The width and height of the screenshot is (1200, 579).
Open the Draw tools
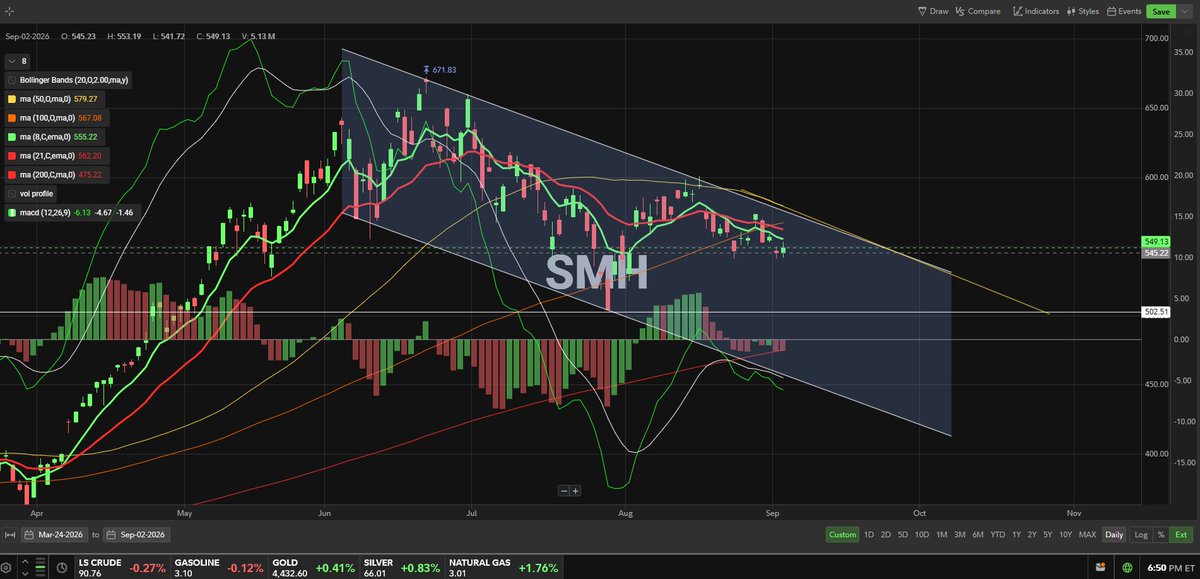point(933,11)
